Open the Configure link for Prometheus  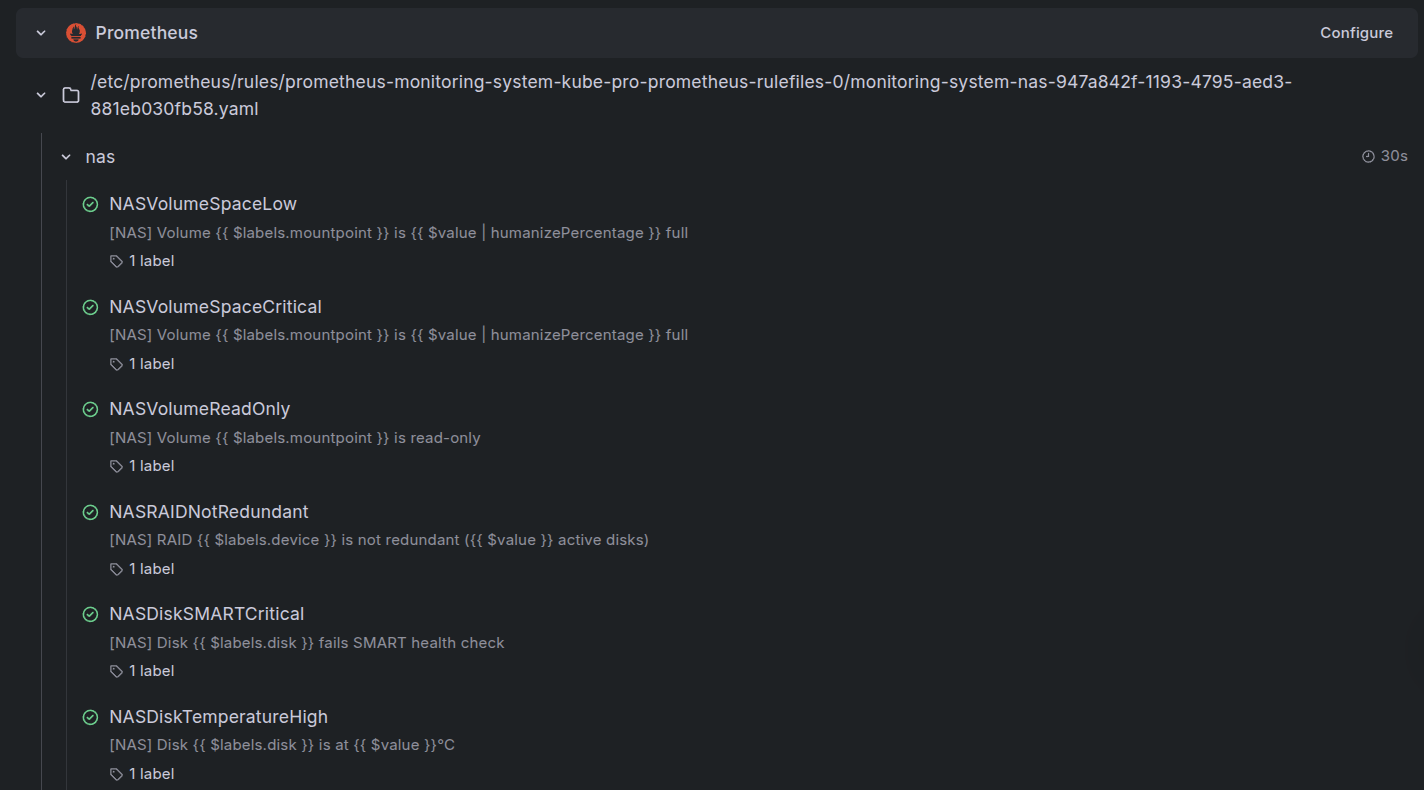1356,33
